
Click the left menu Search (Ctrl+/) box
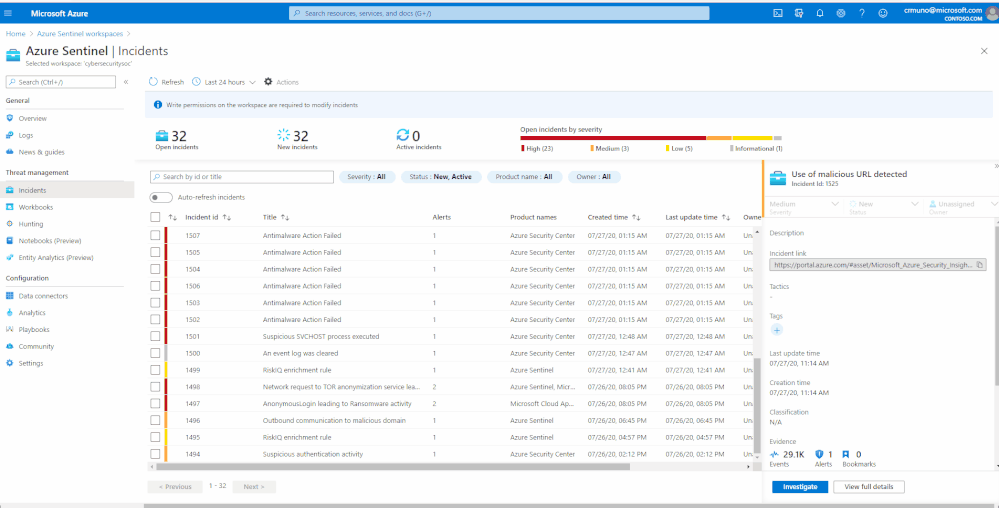[61, 82]
